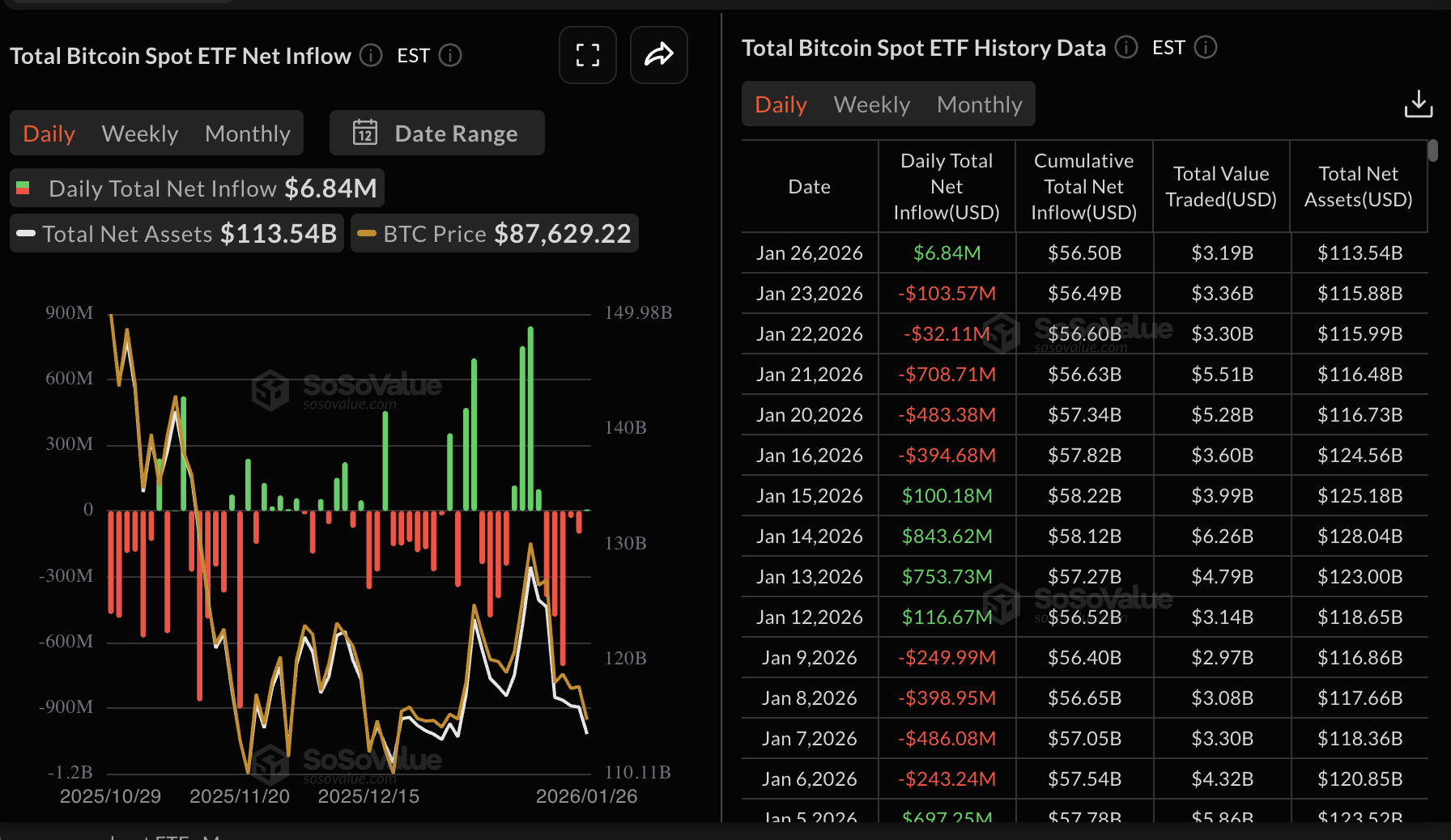1451x840 pixels.
Task: Click the fullscreen expand chart icon
Action: tap(587, 55)
